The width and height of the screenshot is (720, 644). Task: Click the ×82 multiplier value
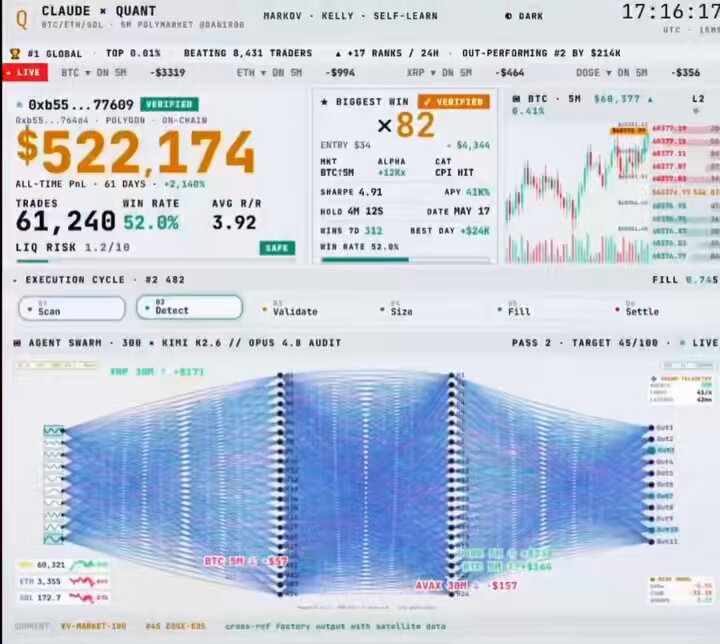[406, 125]
